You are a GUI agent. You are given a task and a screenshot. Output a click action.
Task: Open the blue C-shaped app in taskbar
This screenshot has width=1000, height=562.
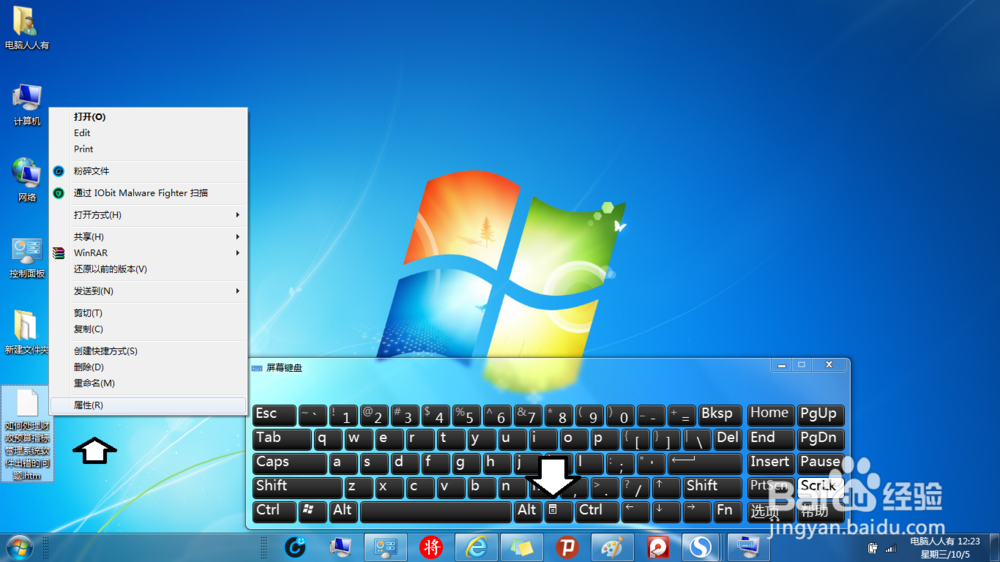pyautogui.click(x=295, y=547)
